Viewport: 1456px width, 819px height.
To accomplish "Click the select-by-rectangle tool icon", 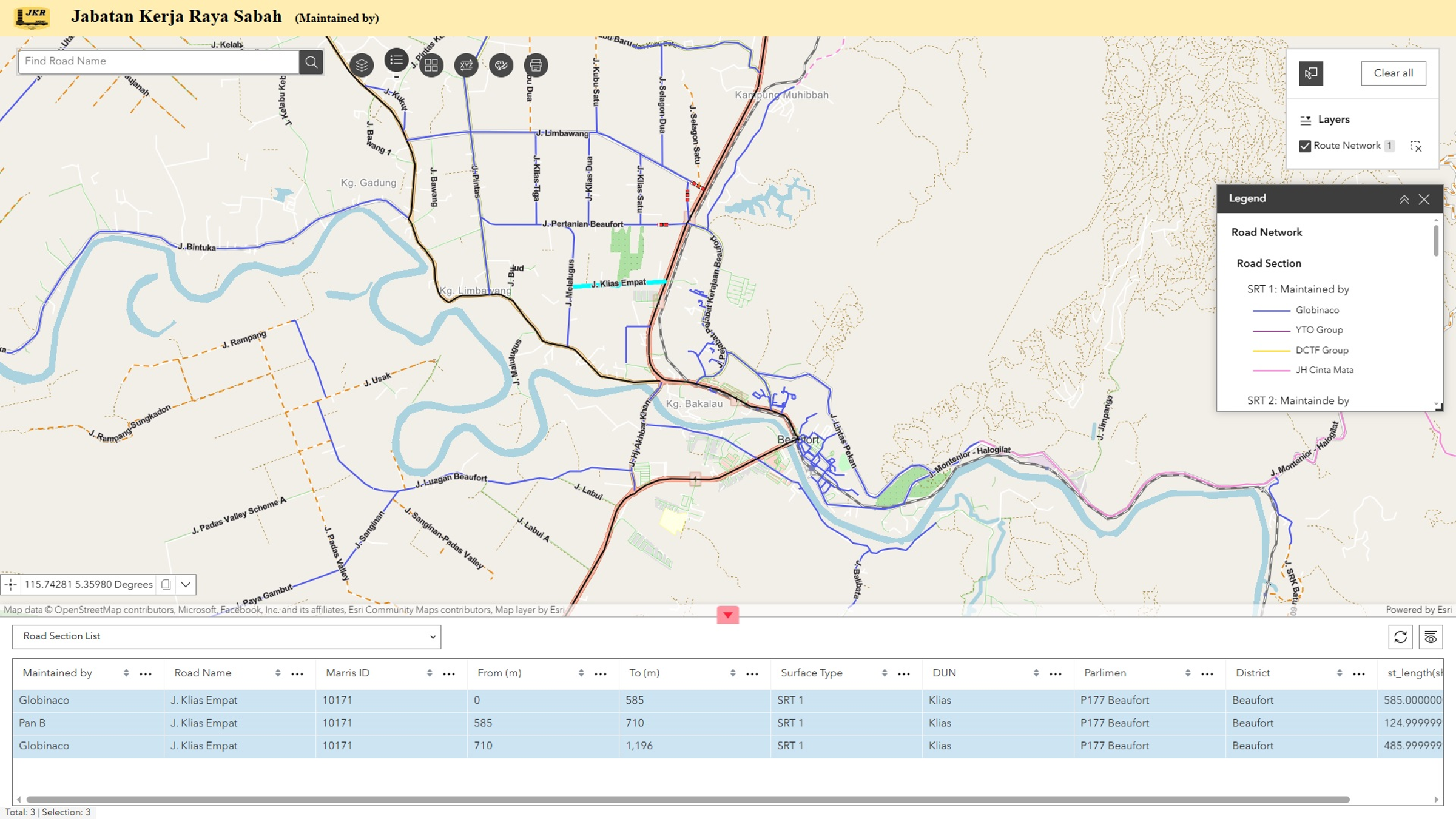I will [x=1311, y=73].
